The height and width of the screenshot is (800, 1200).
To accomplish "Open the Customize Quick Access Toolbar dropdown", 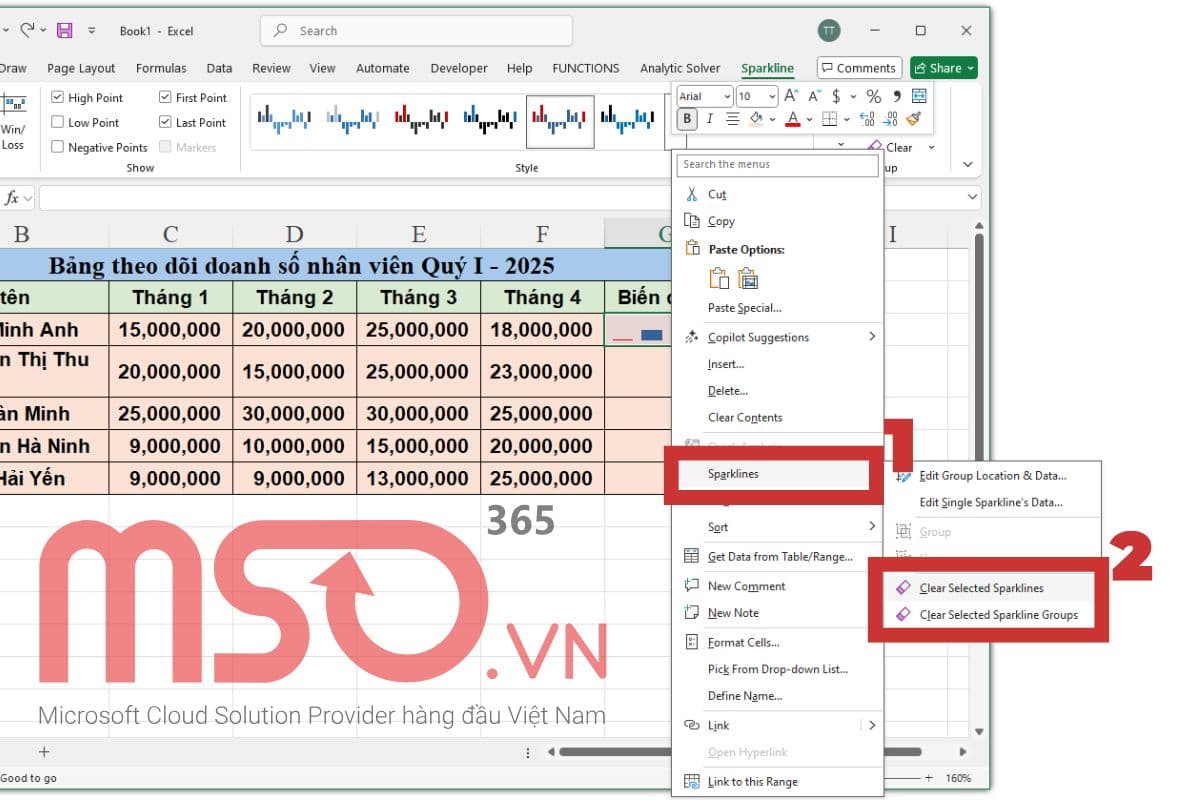I will [91, 31].
